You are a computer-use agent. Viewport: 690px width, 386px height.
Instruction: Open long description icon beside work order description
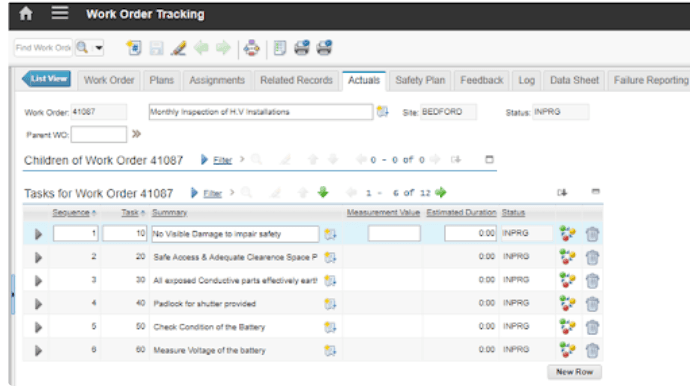click(382, 112)
